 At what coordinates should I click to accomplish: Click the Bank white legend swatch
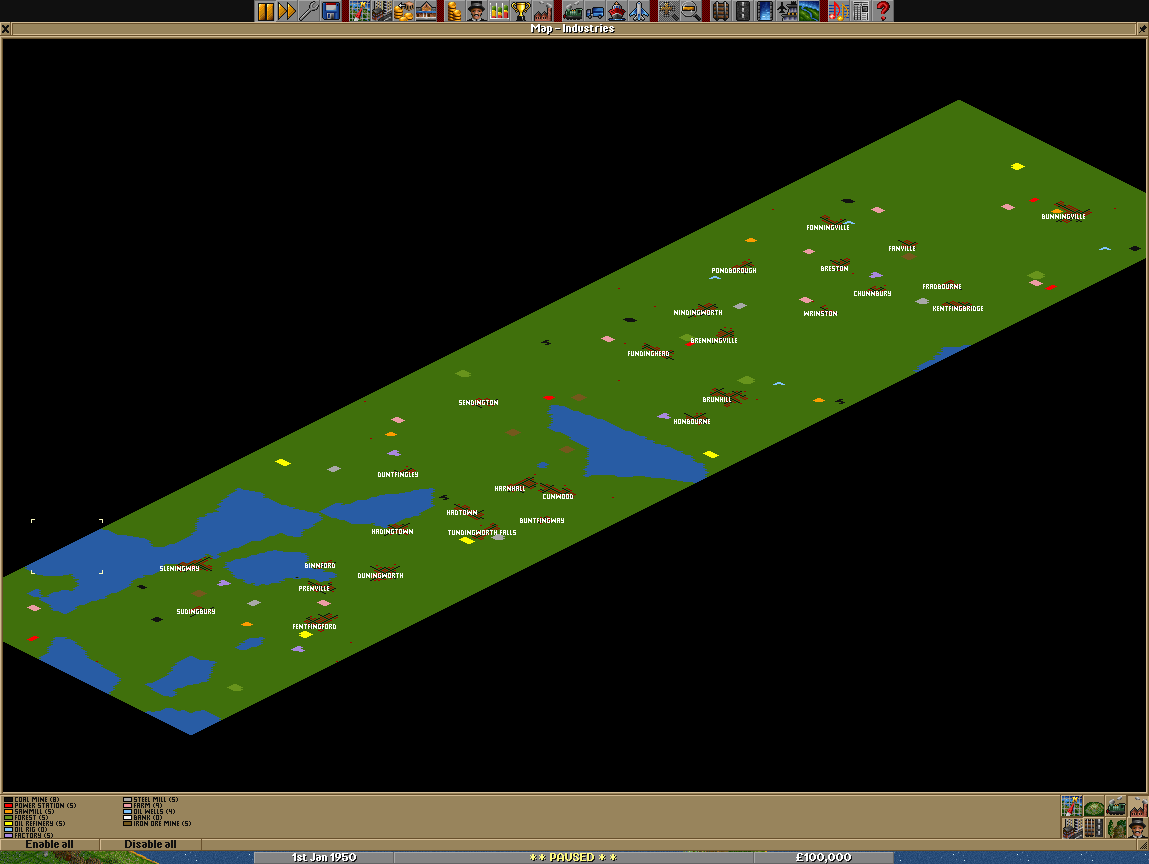pyautogui.click(x=128, y=817)
